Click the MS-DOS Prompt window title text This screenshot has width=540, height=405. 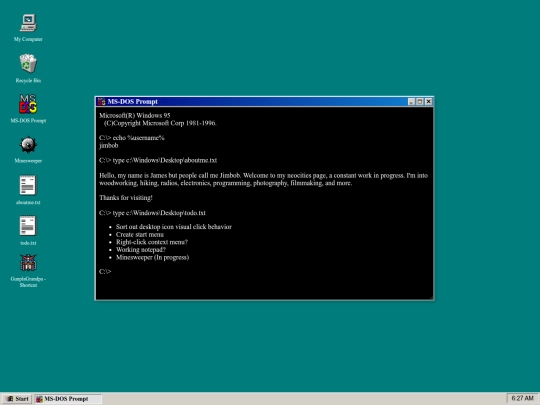tap(133, 102)
